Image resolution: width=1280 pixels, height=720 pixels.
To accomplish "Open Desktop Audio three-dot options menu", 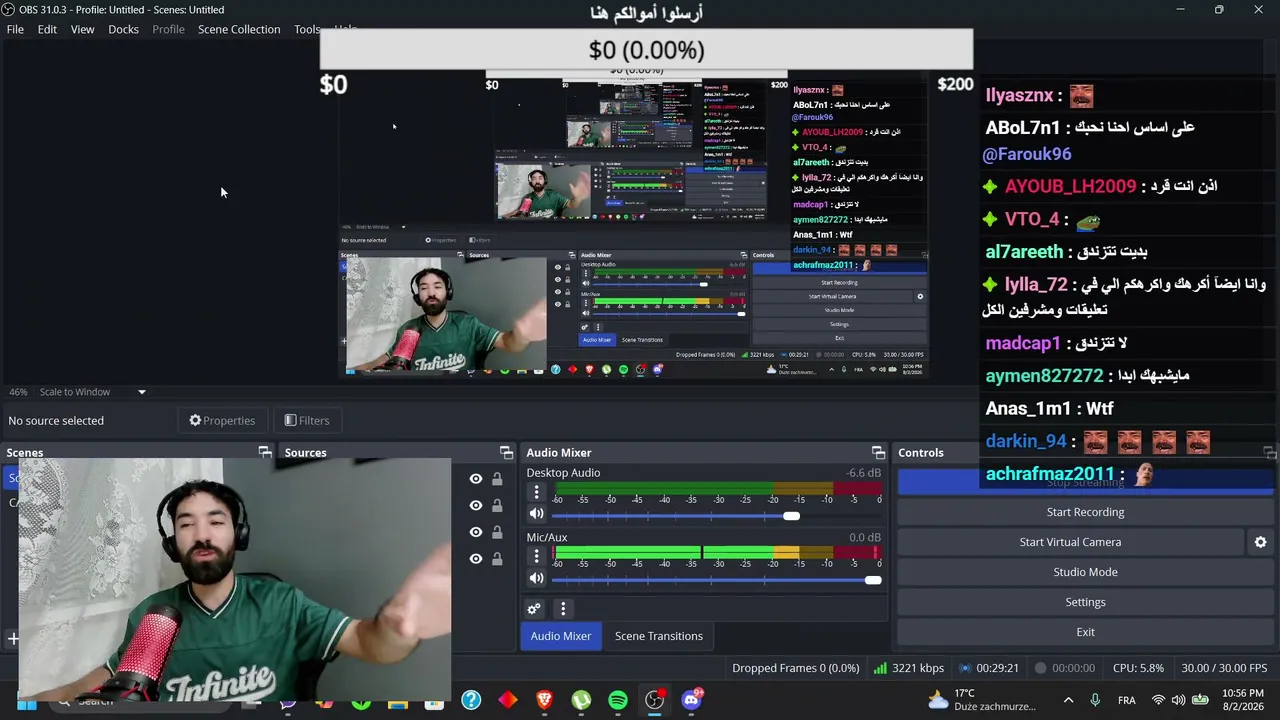I will (536, 492).
